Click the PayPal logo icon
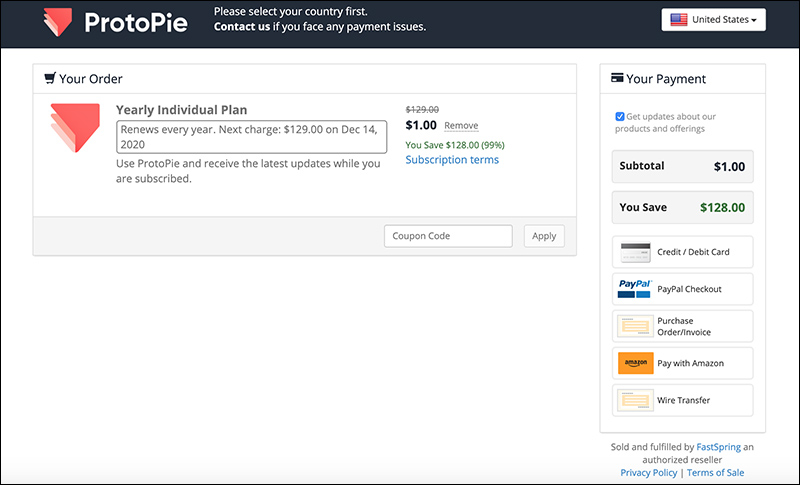 (x=635, y=289)
